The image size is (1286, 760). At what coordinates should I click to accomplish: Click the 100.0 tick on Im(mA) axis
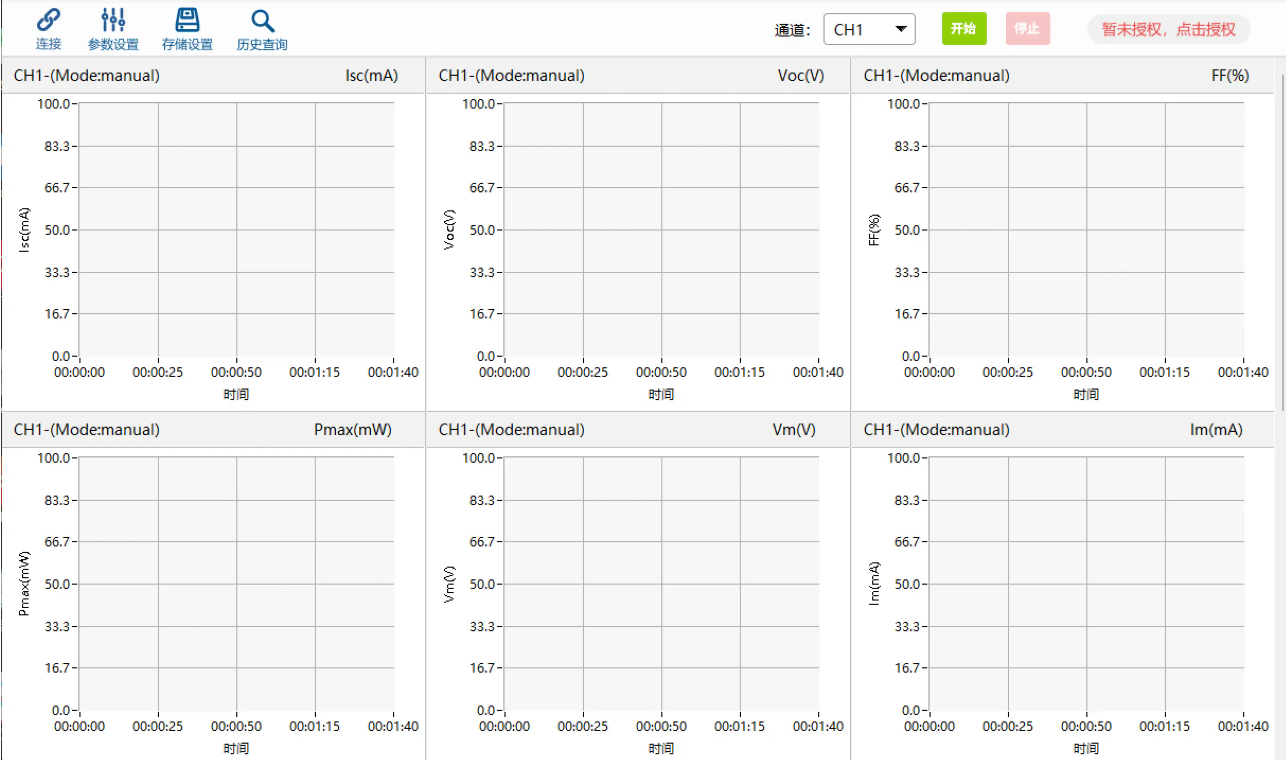point(903,458)
